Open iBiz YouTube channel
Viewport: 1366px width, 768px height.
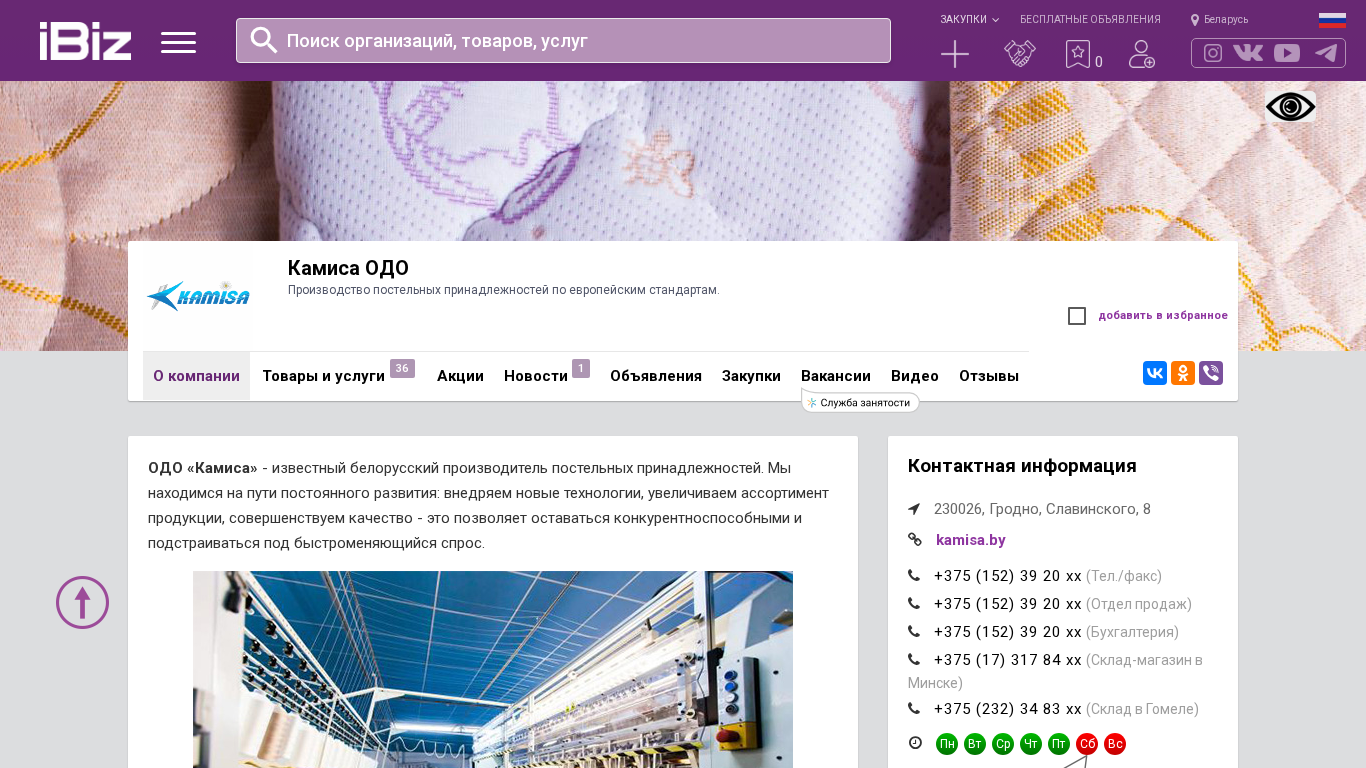pos(1287,53)
